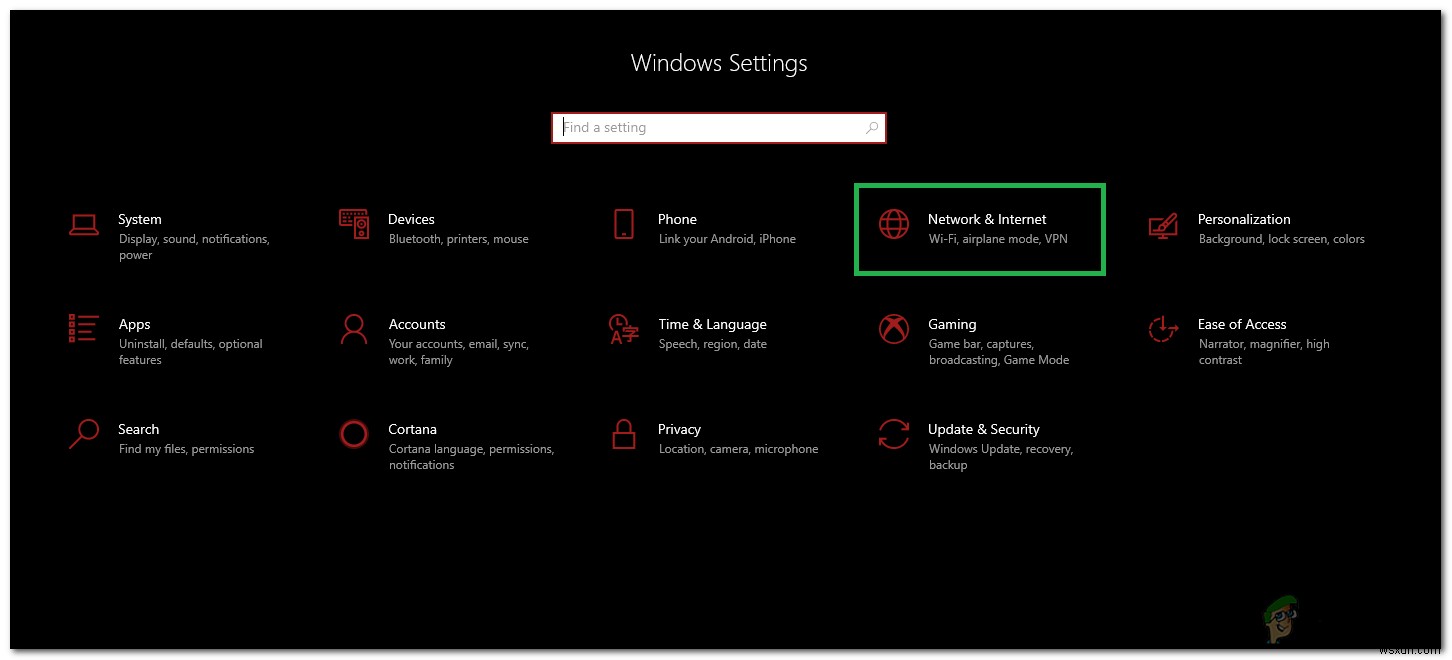
Task: Click the Personalization pen icon
Action: 1163,226
